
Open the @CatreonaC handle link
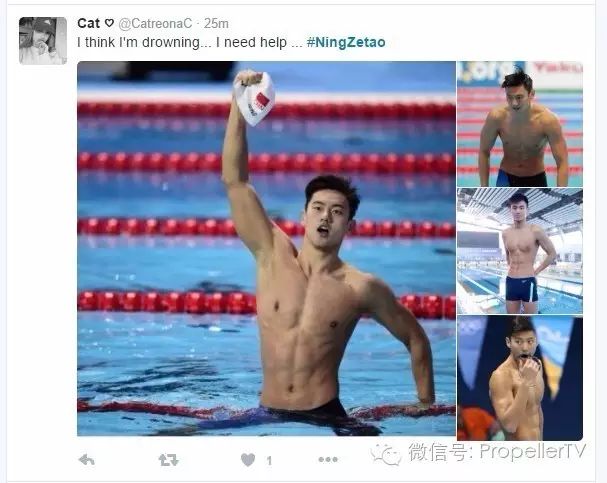(x=155, y=24)
